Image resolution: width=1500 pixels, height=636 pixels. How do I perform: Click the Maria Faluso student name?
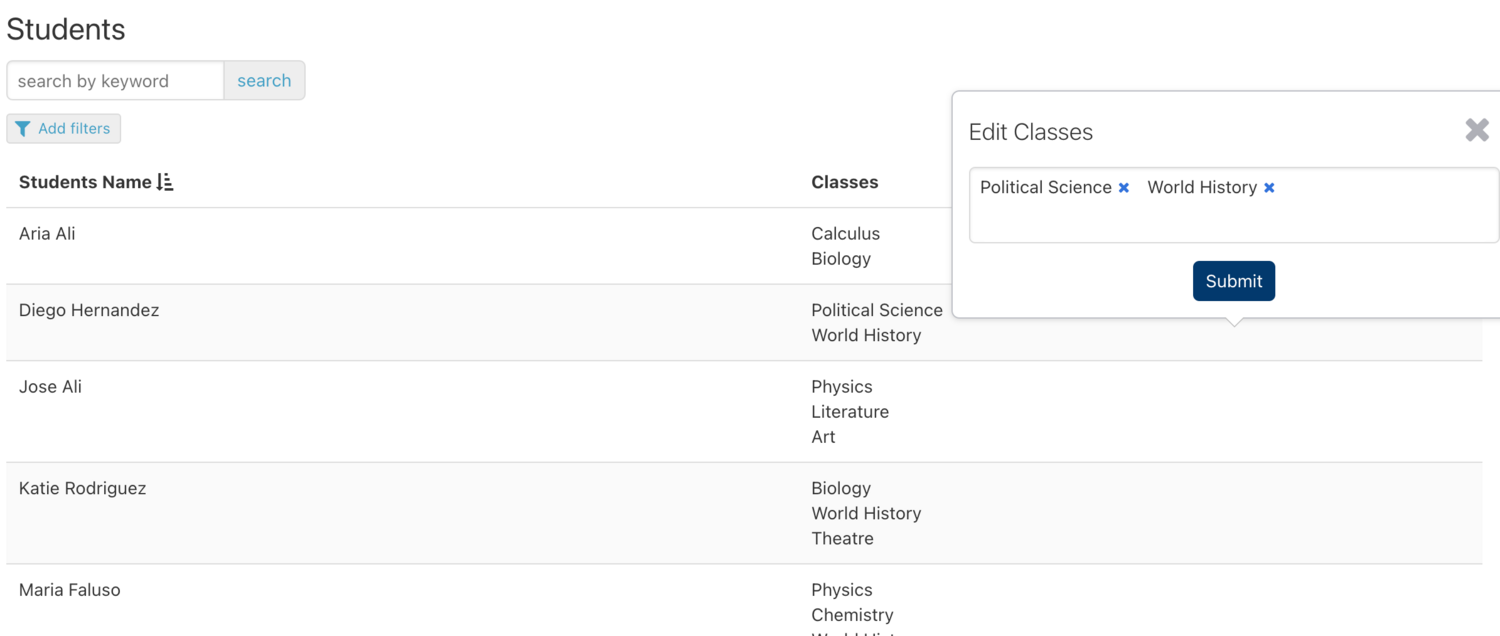(x=69, y=590)
